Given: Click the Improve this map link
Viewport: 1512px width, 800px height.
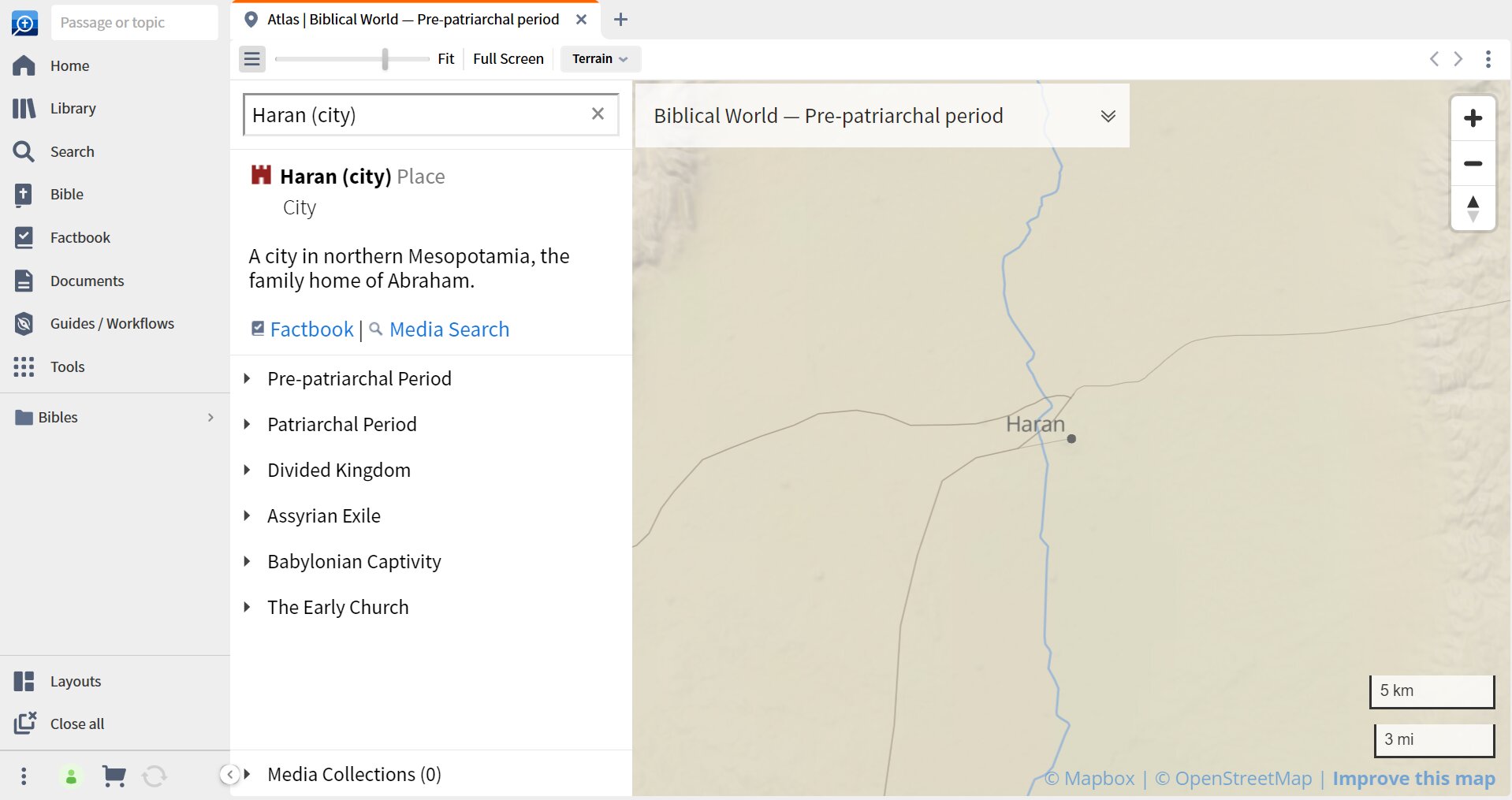Looking at the screenshot, I should coord(1413,778).
